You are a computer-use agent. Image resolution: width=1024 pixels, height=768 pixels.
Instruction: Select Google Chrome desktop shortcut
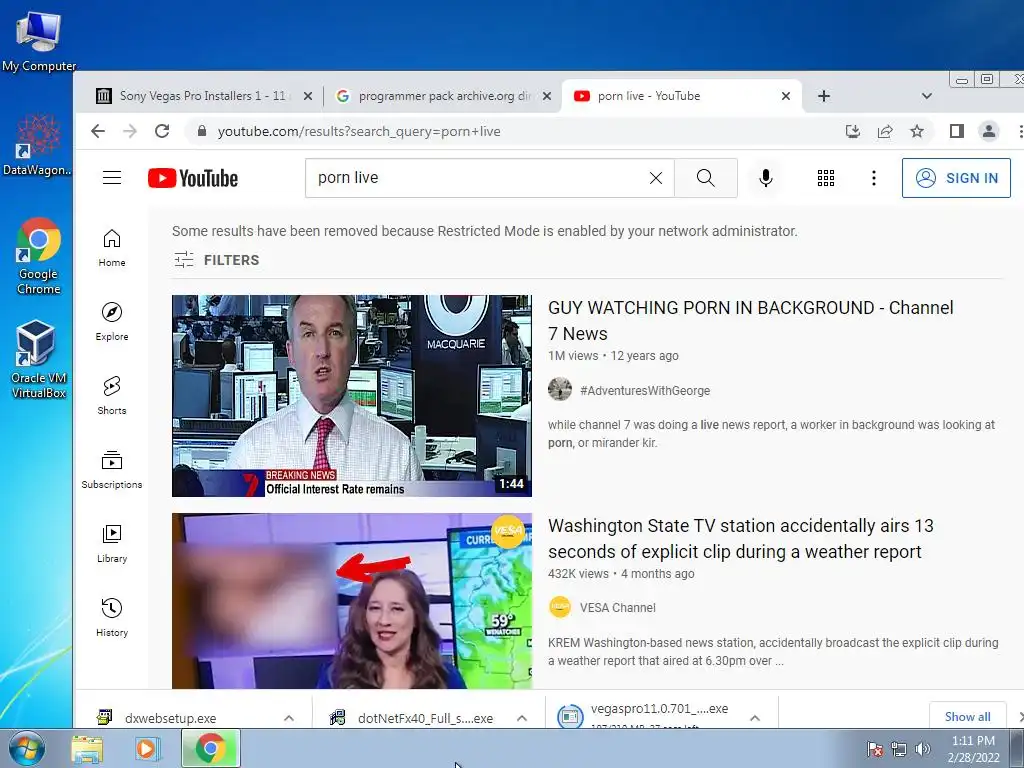[39, 256]
